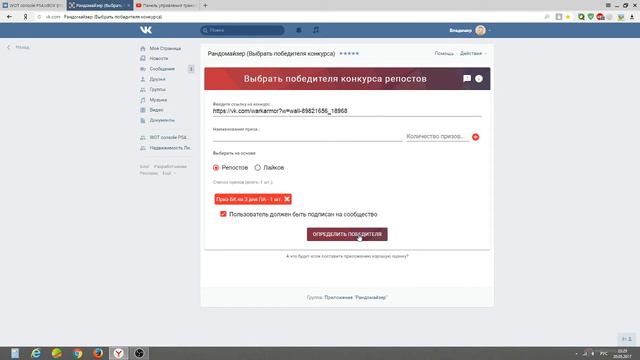The image size is (640, 360).
Task: Click the Yandex Я button in toolbar
Action: pos(25,17)
